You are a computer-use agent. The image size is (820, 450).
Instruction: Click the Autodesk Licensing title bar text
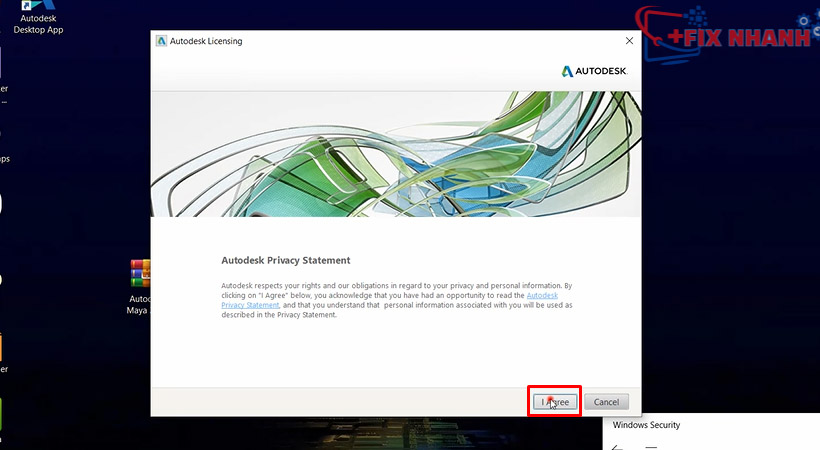(x=206, y=41)
